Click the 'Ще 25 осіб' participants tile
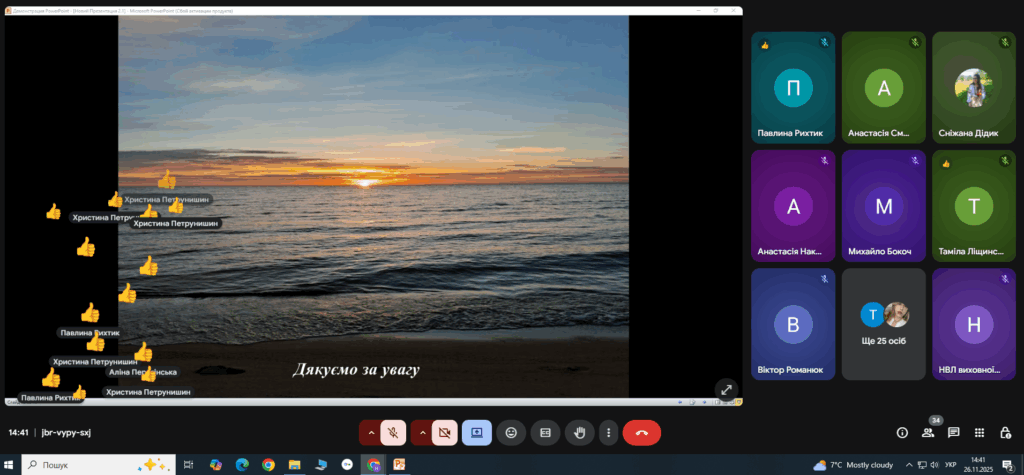Screen dimensions: 1024x475 click(x=884, y=324)
